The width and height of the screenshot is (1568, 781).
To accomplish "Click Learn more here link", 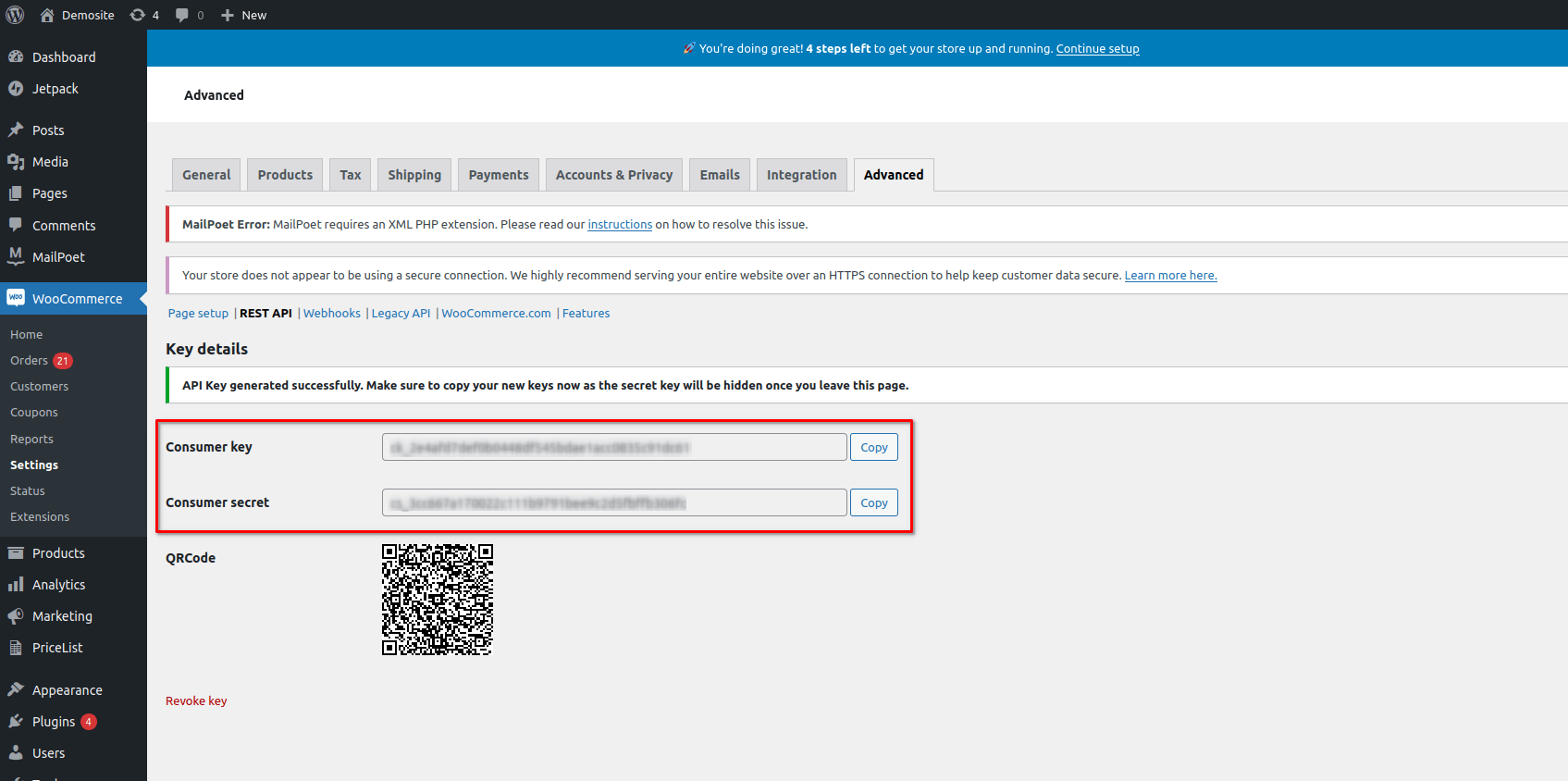I will point(1171,275).
